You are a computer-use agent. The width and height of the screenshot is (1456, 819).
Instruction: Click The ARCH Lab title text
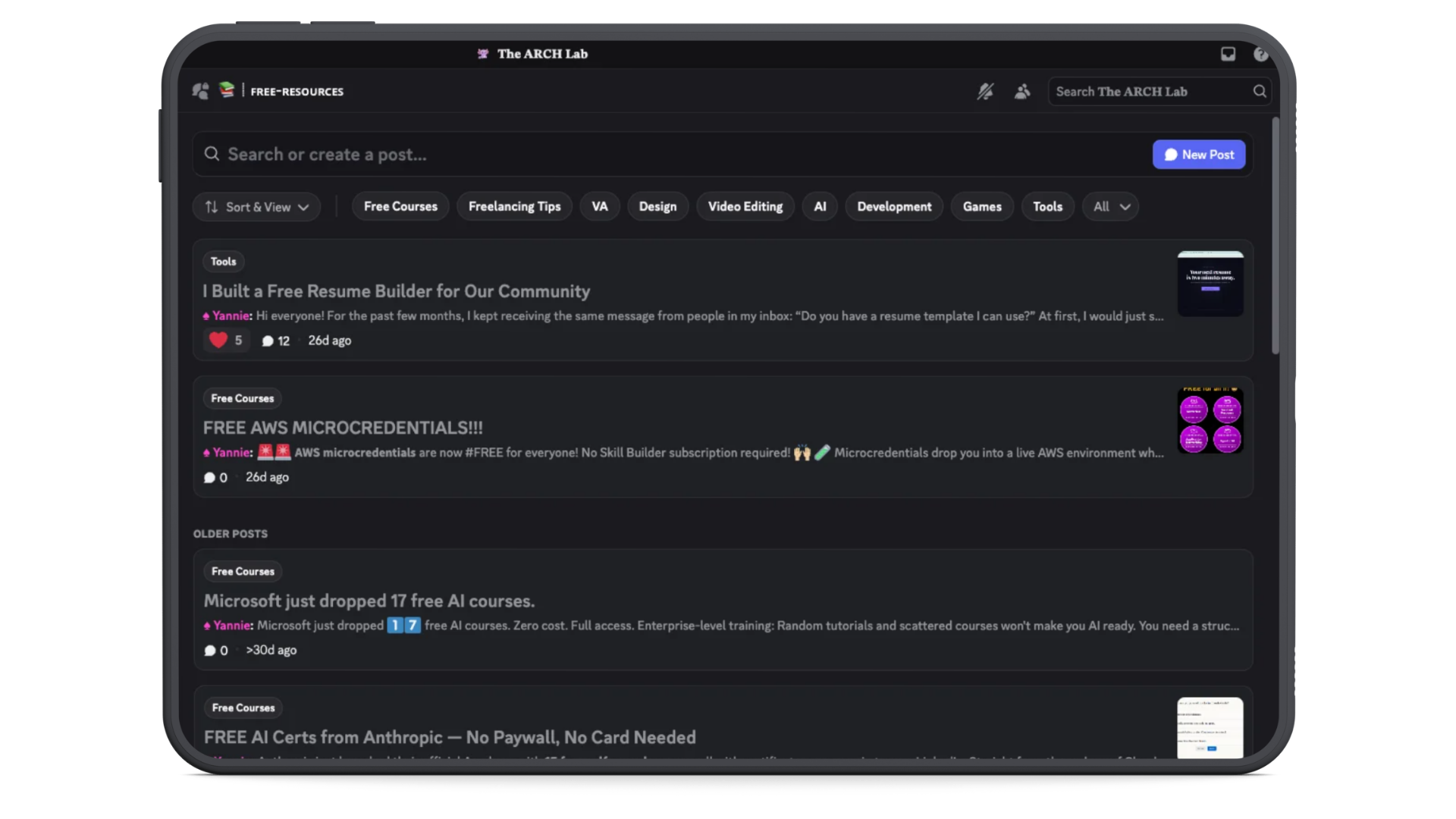pos(543,54)
